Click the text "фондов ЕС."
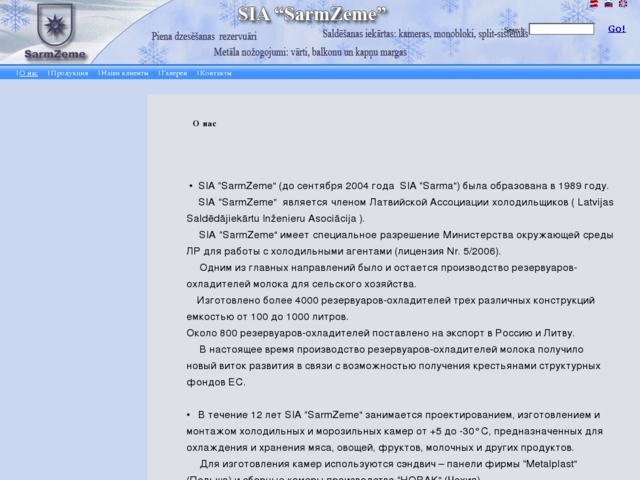The height and width of the screenshot is (480, 640). pyautogui.click(x=216, y=382)
